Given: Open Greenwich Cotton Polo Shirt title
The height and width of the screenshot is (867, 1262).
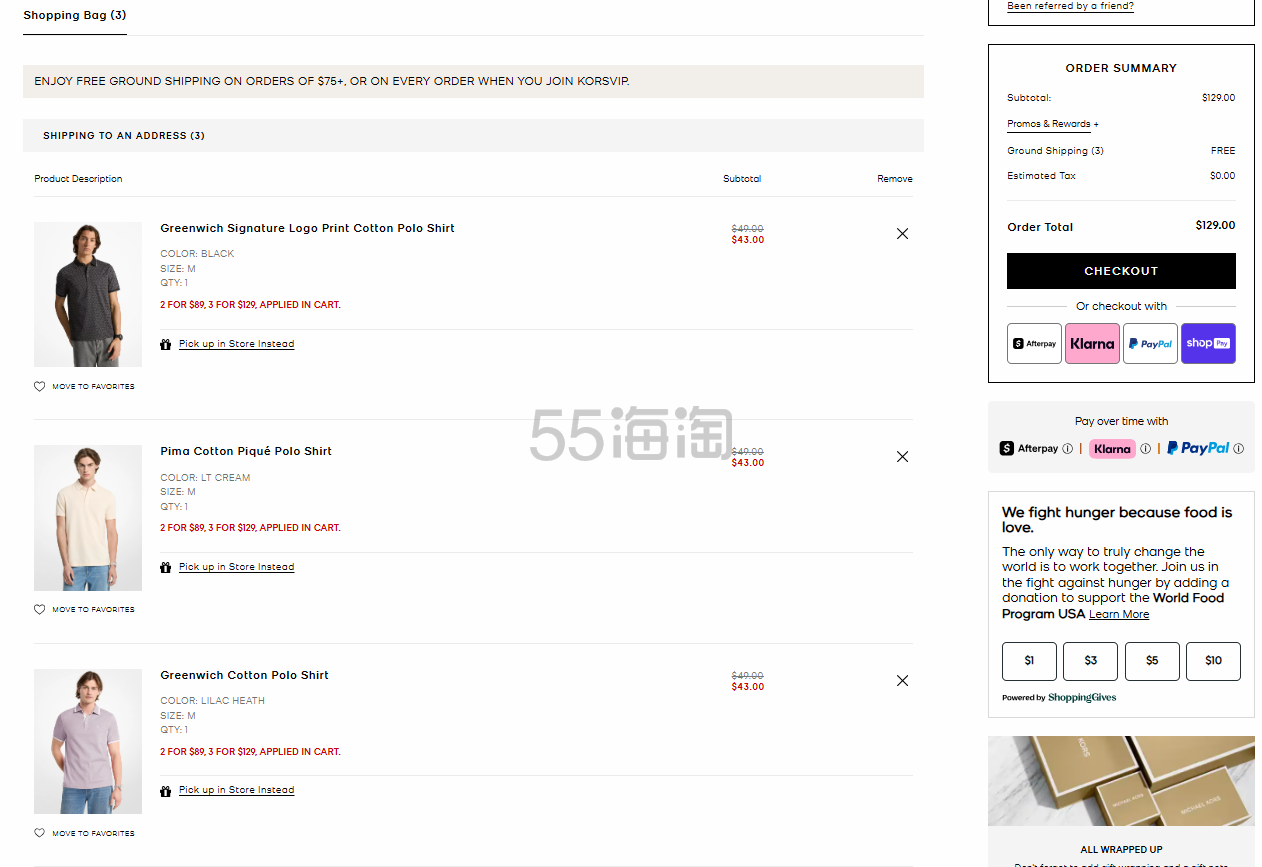Looking at the screenshot, I should click(244, 675).
